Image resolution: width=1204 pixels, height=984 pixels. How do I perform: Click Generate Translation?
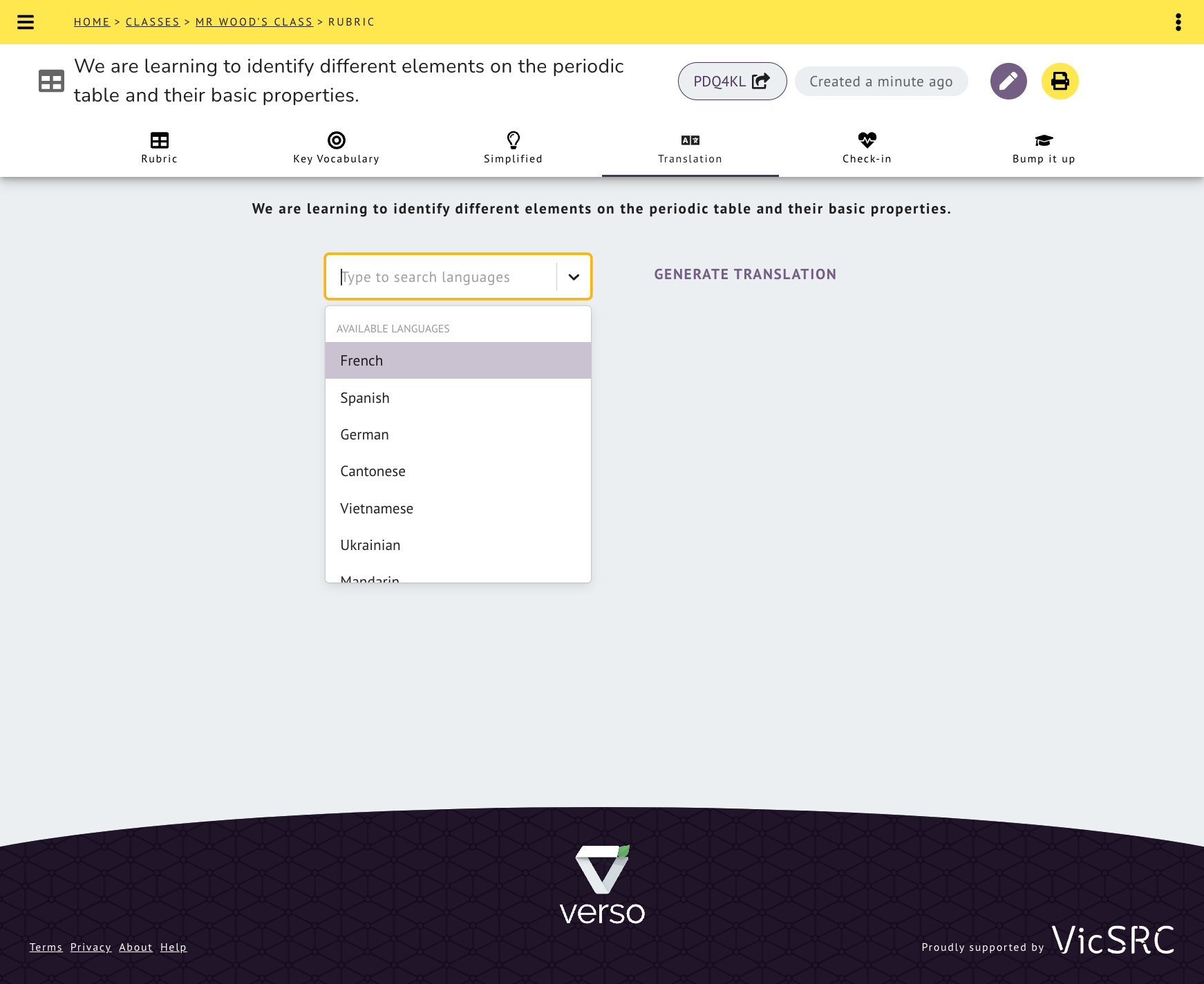tap(745, 274)
